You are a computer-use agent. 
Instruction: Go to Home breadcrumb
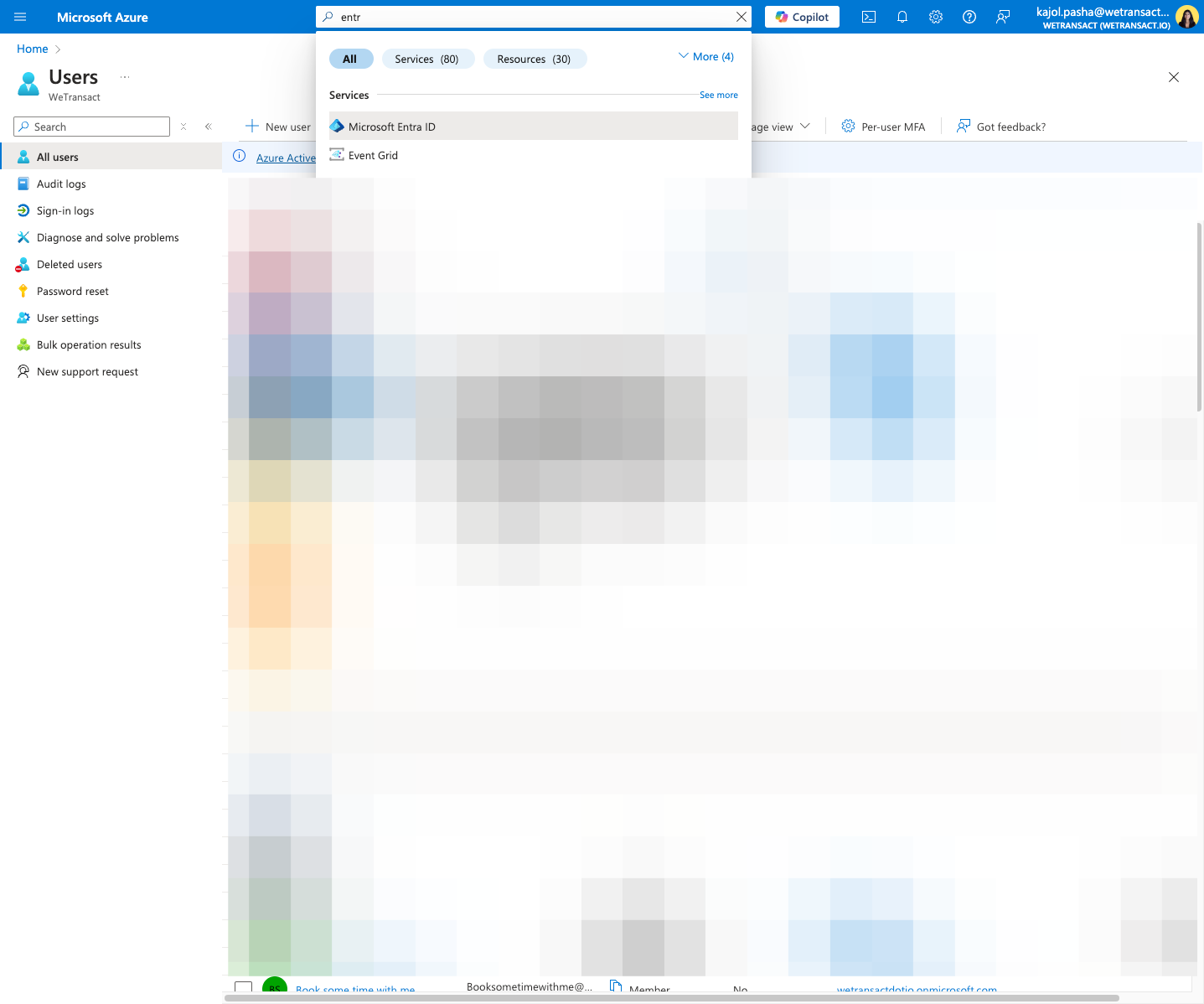(33, 49)
